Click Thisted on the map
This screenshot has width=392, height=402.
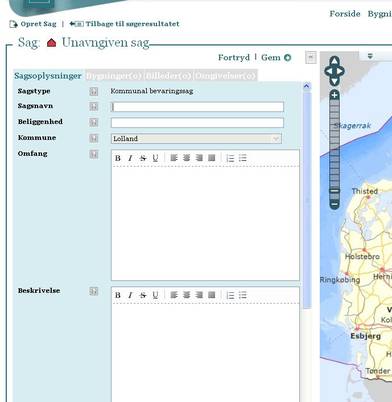click(x=365, y=191)
